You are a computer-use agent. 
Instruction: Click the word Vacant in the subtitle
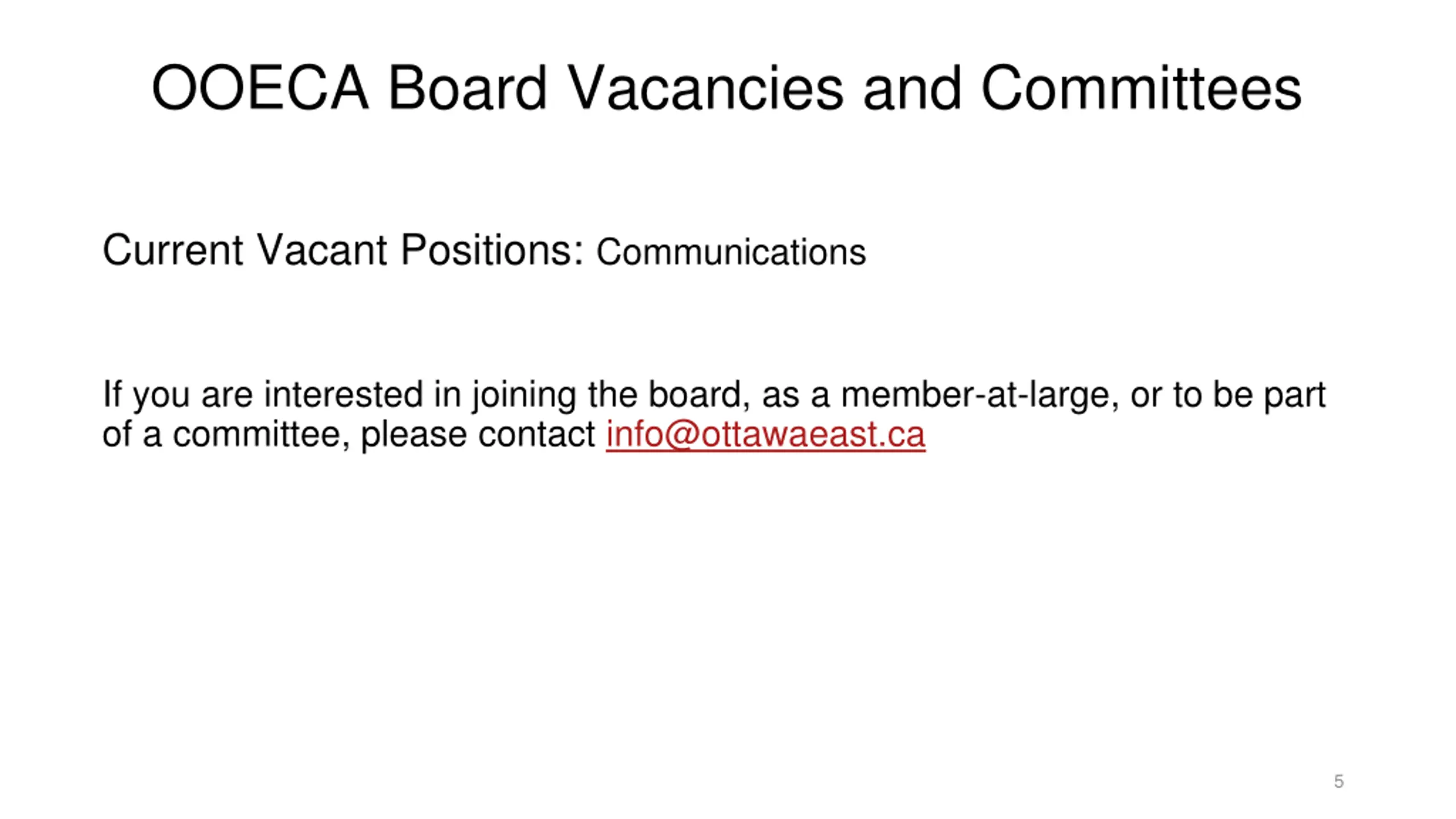click(x=322, y=250)
